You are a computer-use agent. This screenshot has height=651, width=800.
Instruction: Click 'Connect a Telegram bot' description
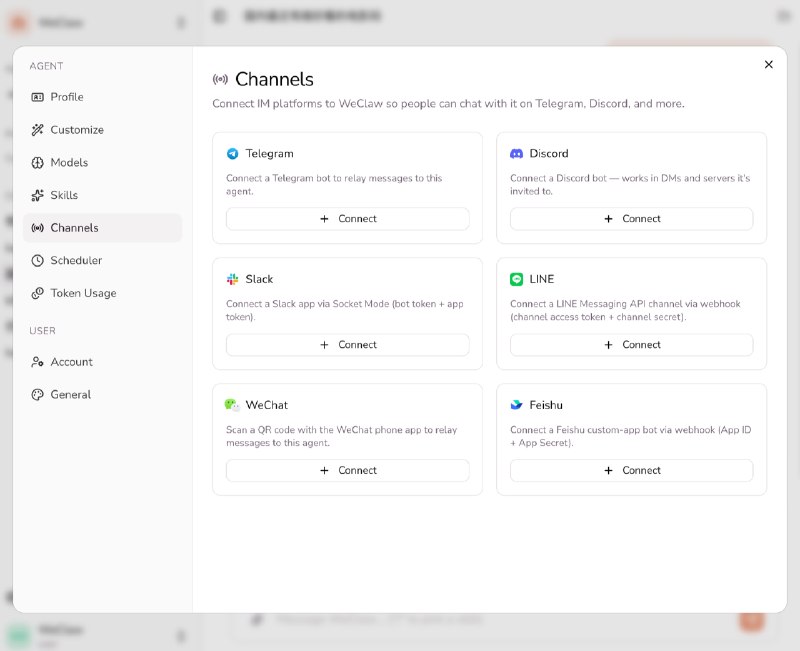(334, 185)
